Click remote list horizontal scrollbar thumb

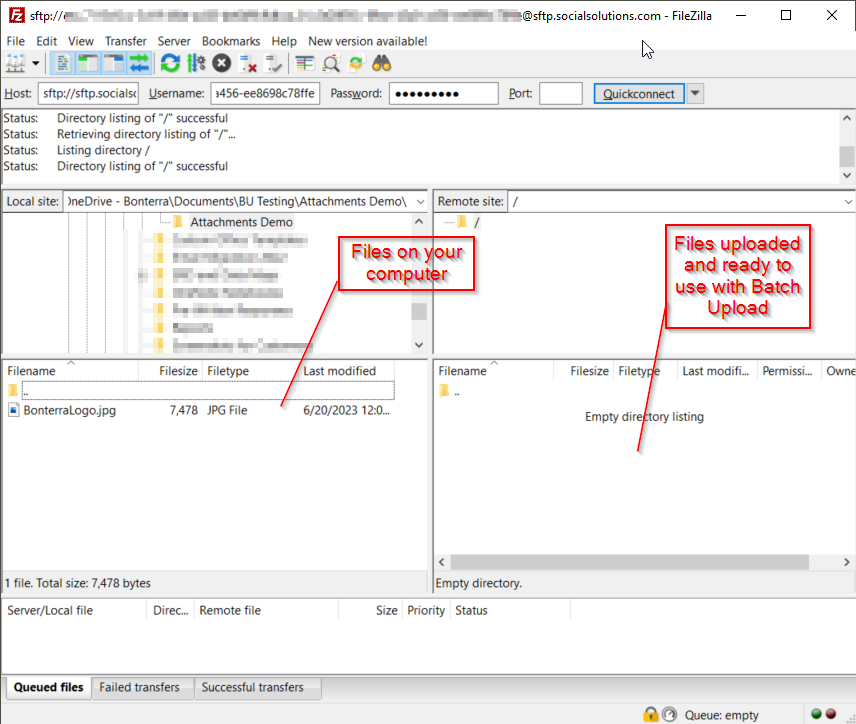(629, 562)
